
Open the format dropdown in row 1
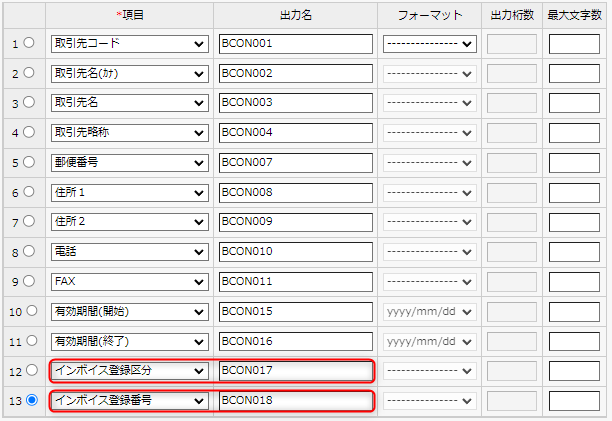430,44
